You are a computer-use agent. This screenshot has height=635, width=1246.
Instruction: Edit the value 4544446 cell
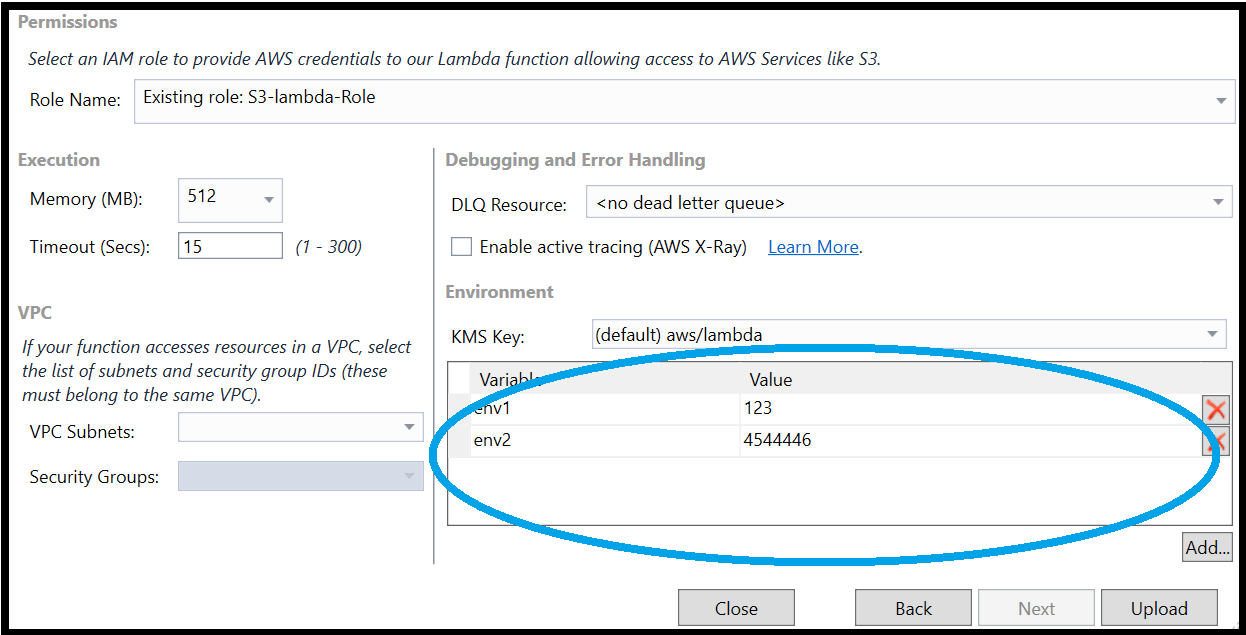coord(968,440)
